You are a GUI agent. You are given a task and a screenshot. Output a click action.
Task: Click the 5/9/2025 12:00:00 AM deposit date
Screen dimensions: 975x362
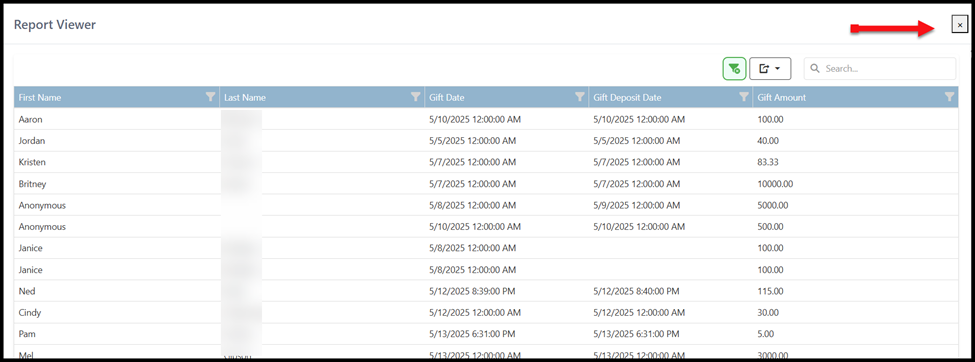tap(637, 205)
